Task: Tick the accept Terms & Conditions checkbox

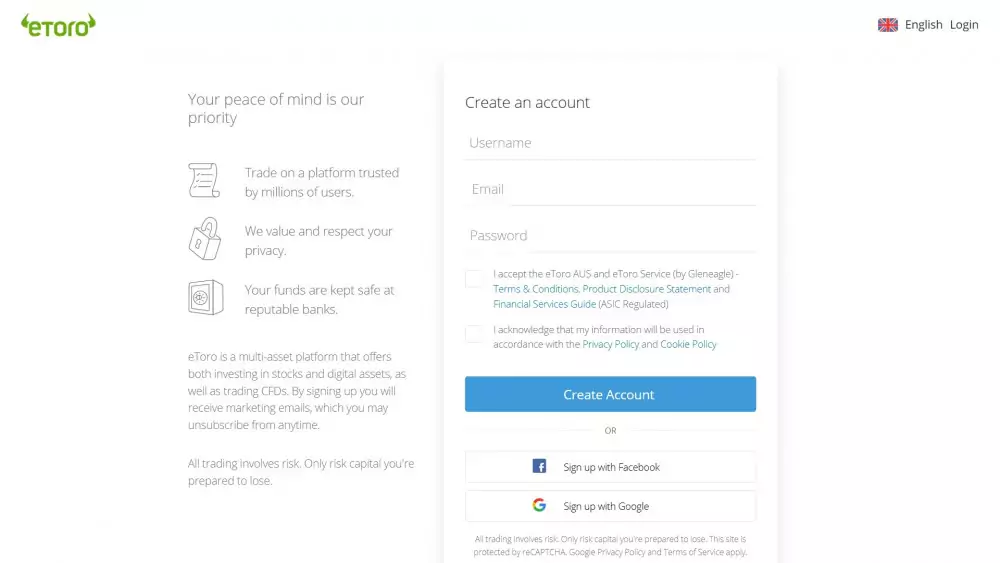Action: (474, 279)
